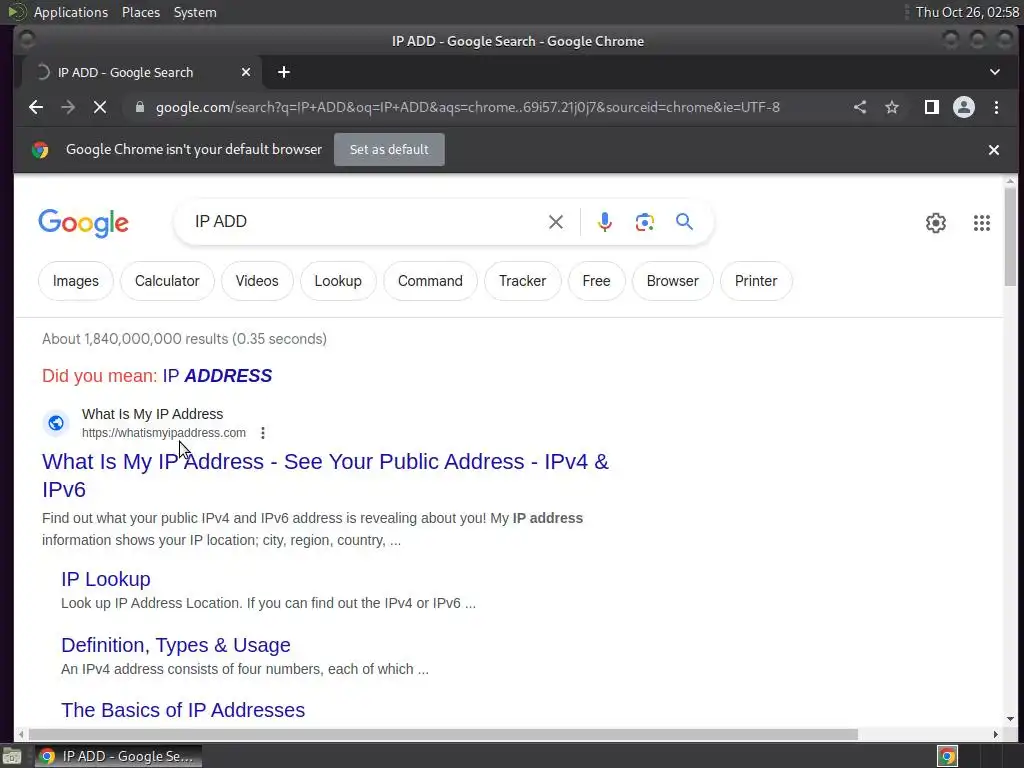Open the Chrome profile avatar

click(964, 107)
